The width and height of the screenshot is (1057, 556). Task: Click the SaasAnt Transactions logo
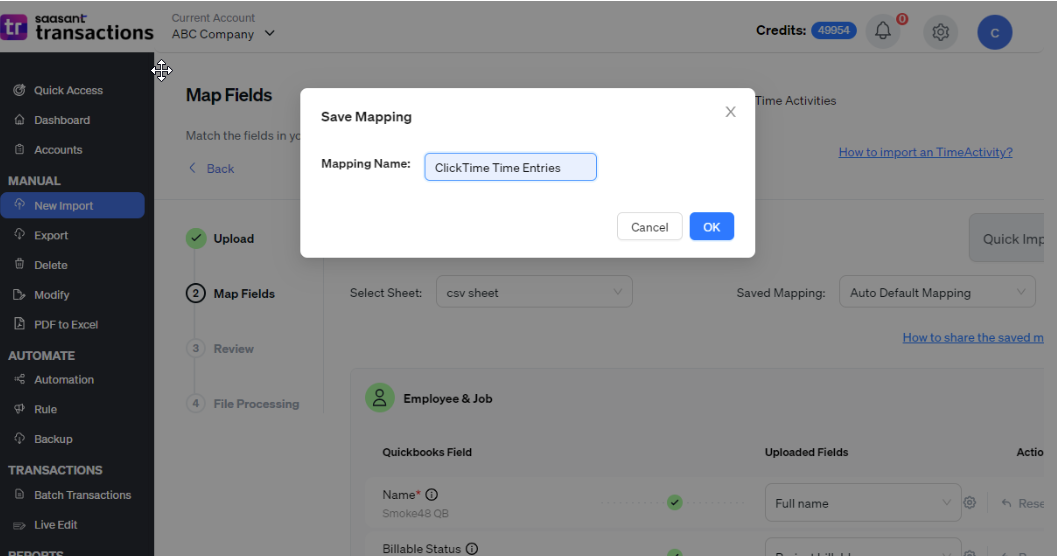tap(77, 28)
